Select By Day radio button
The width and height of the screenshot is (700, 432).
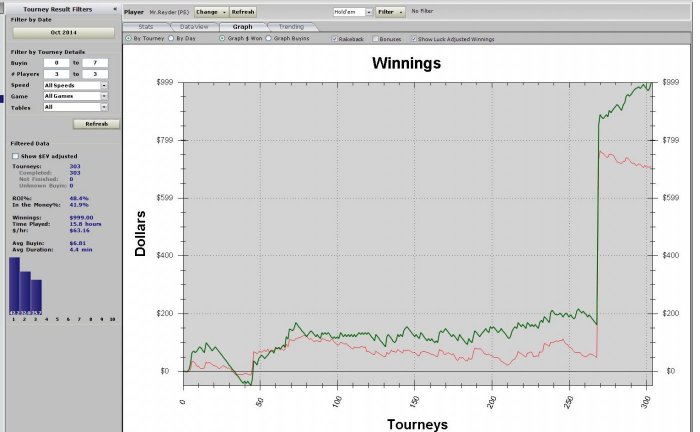[x=171, y=38]
